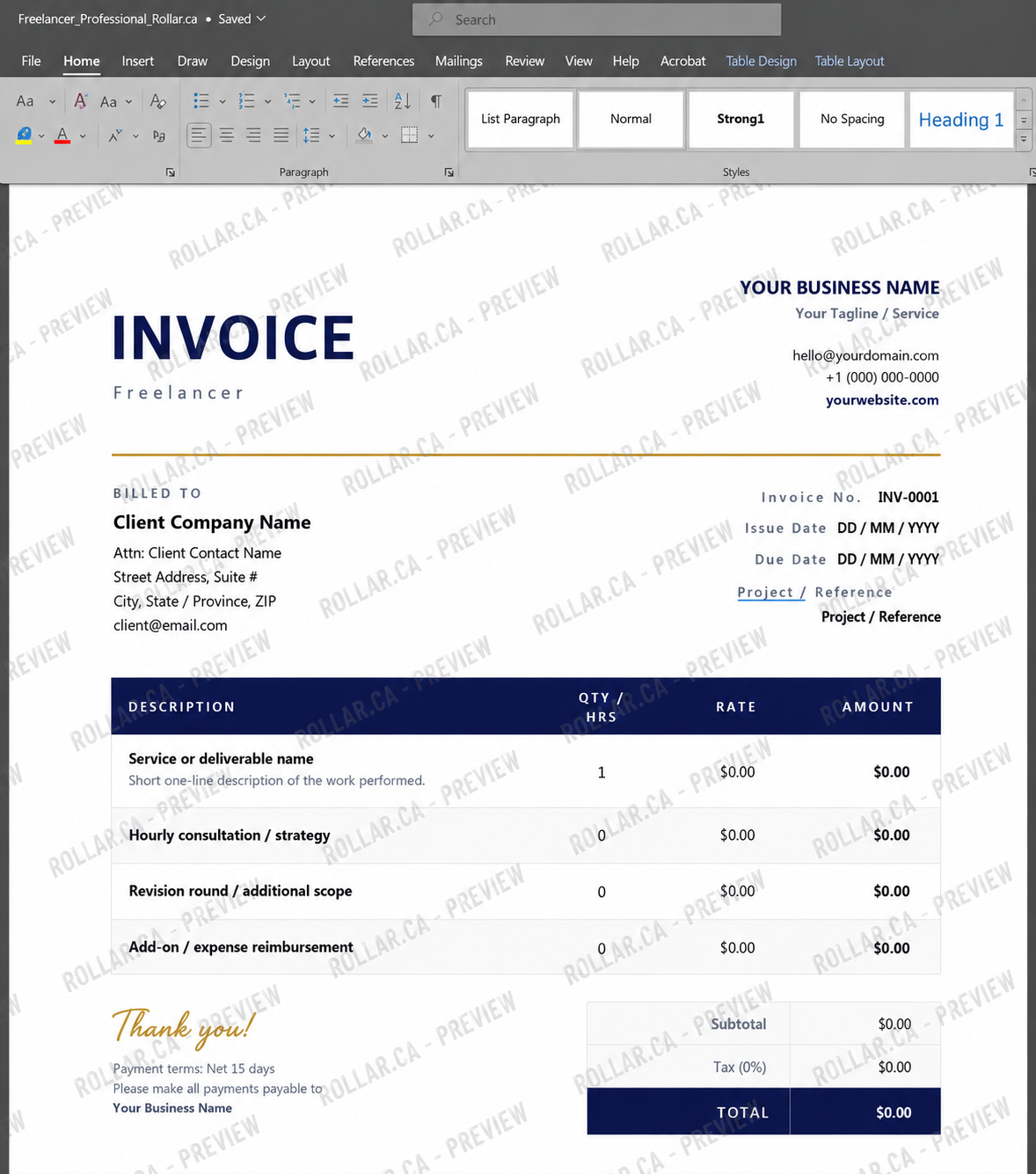Viewport: 1036px width, 1174px height.
Task: Expand font color dropdown arrow
Action: [83, 136]
